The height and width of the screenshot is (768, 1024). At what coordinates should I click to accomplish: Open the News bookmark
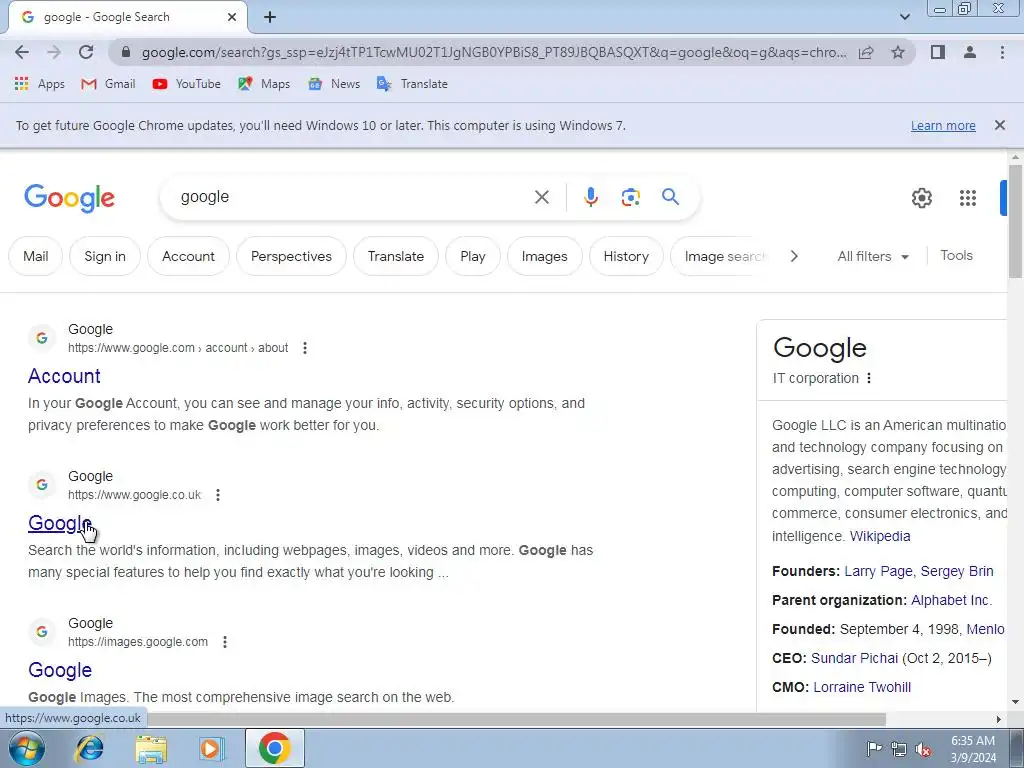point(334,84)
